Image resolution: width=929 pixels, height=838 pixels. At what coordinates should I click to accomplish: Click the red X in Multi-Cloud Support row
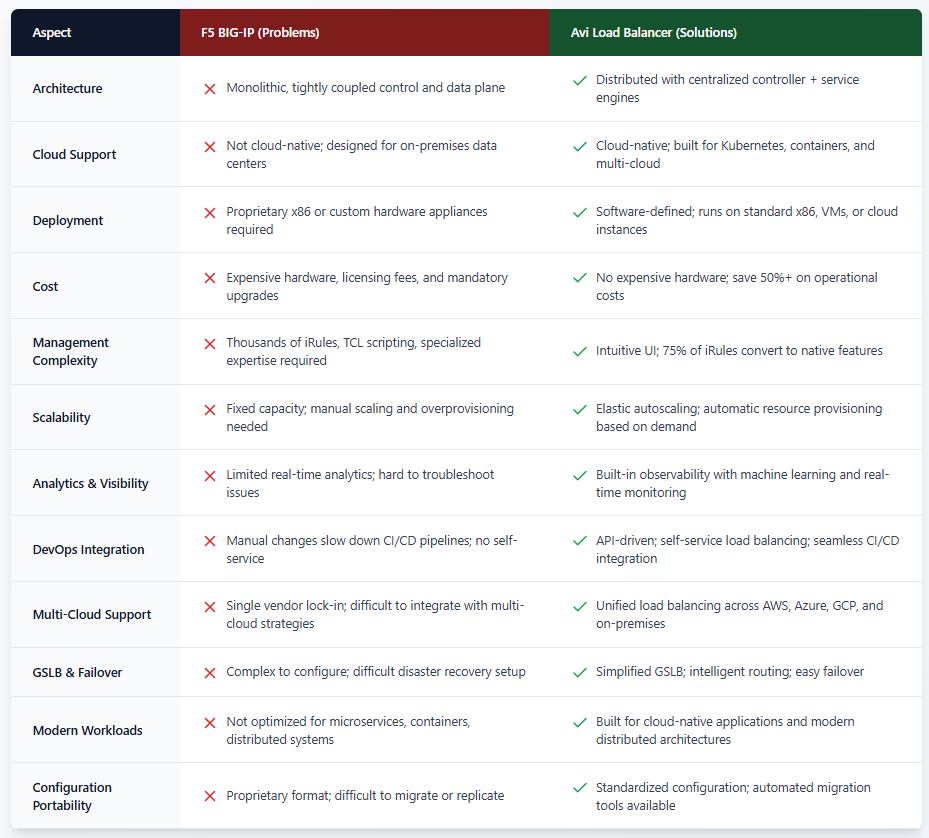coord(210,606)
